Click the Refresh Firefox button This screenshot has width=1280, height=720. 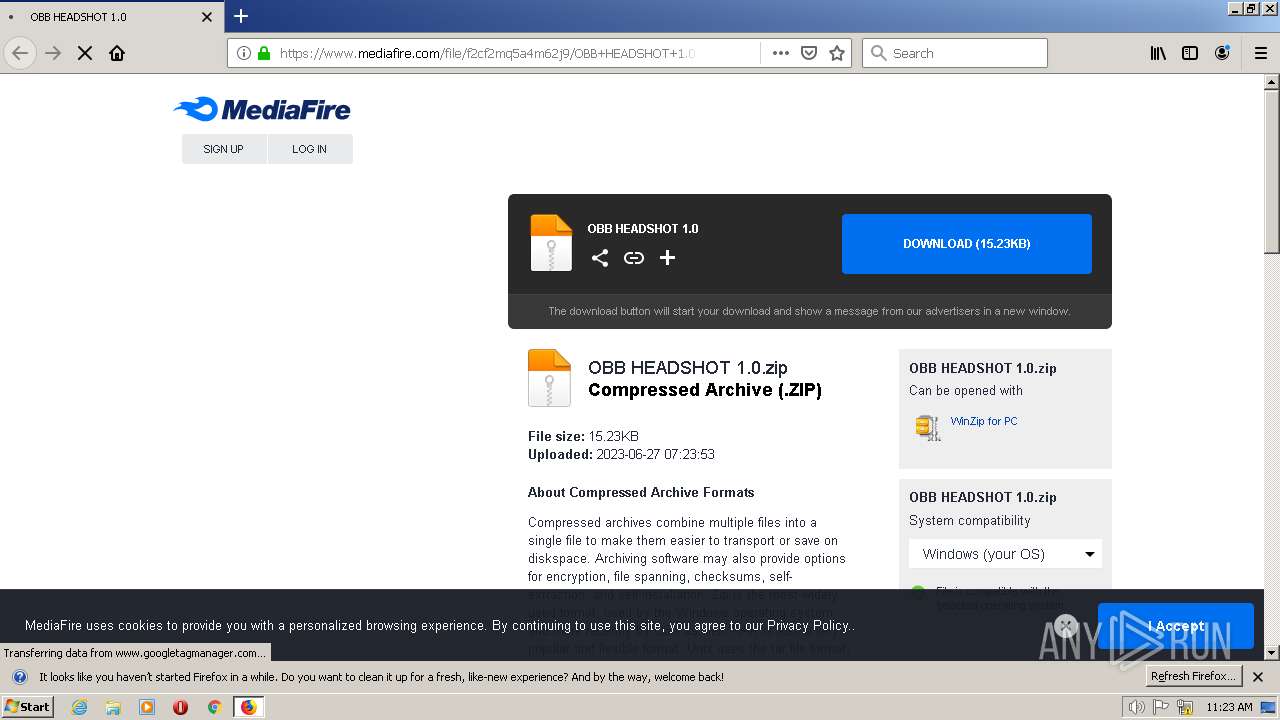coord(1193,677)
